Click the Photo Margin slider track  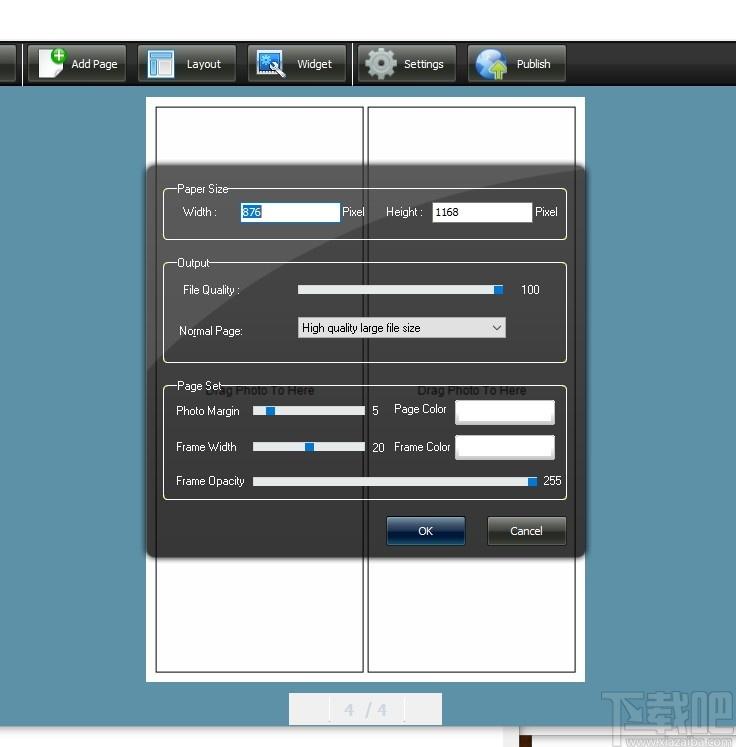309,411
